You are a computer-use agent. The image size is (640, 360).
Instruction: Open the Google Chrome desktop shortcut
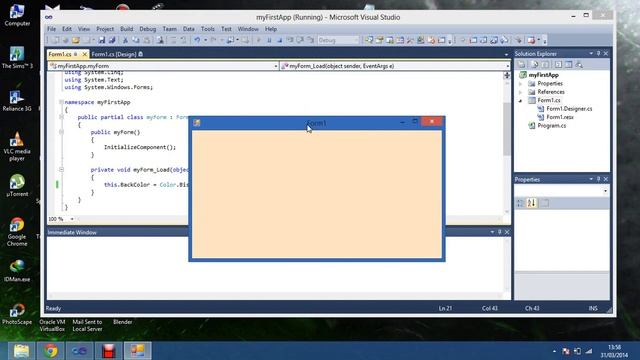point(17,231)
